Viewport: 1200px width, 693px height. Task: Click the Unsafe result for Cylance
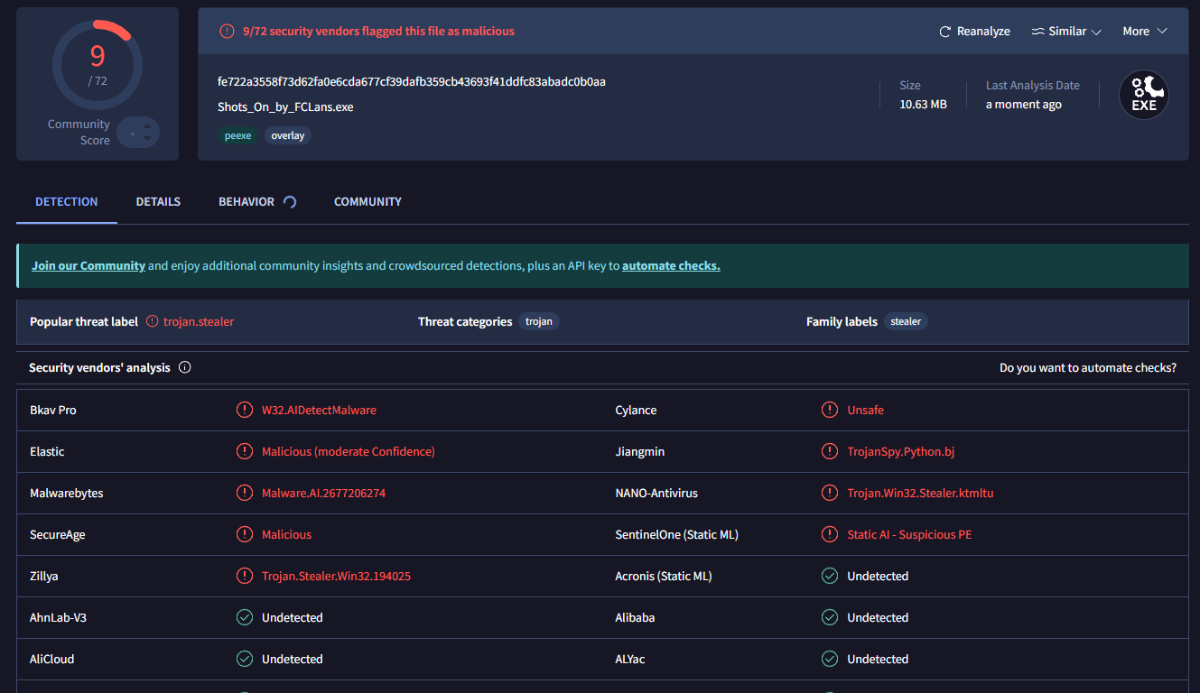pos(865,410)
